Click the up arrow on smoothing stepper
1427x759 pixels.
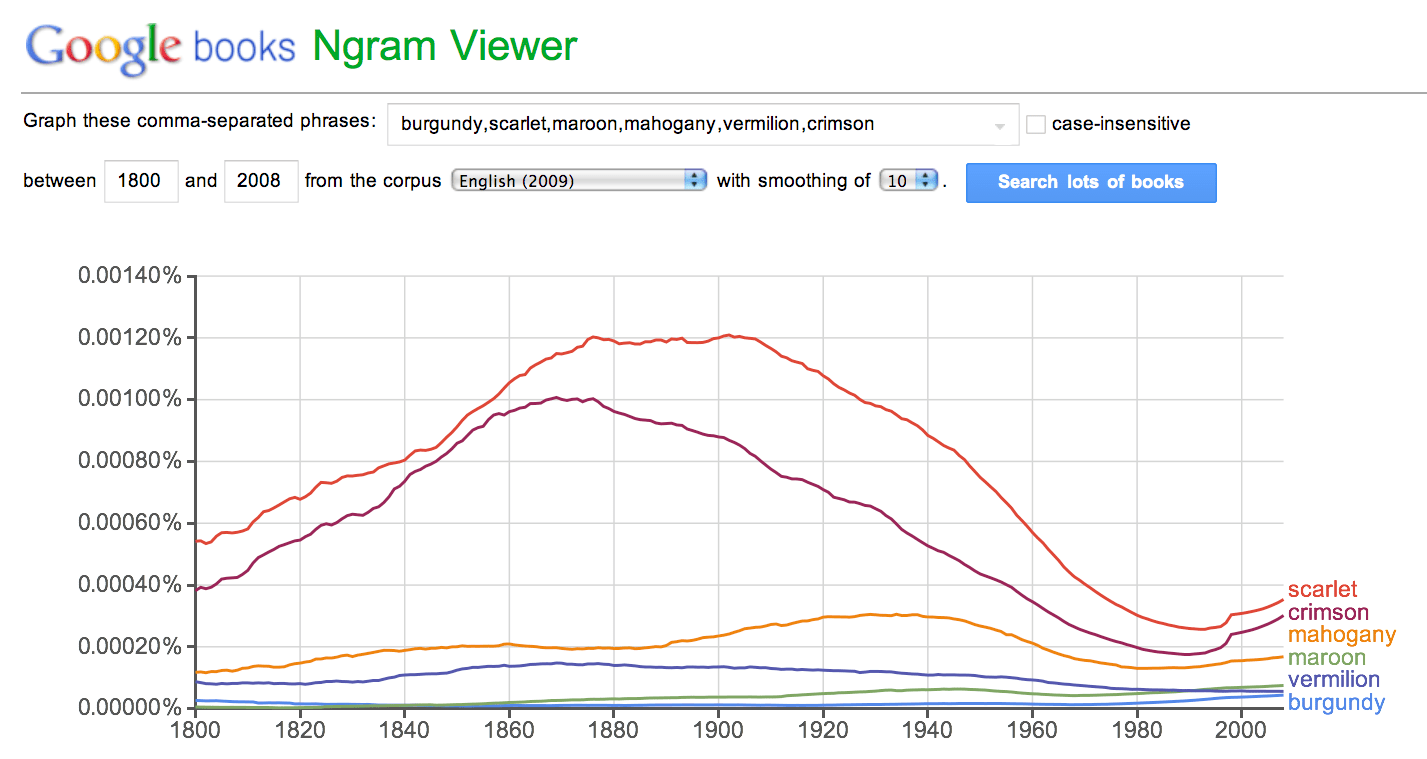click(927, 175)
